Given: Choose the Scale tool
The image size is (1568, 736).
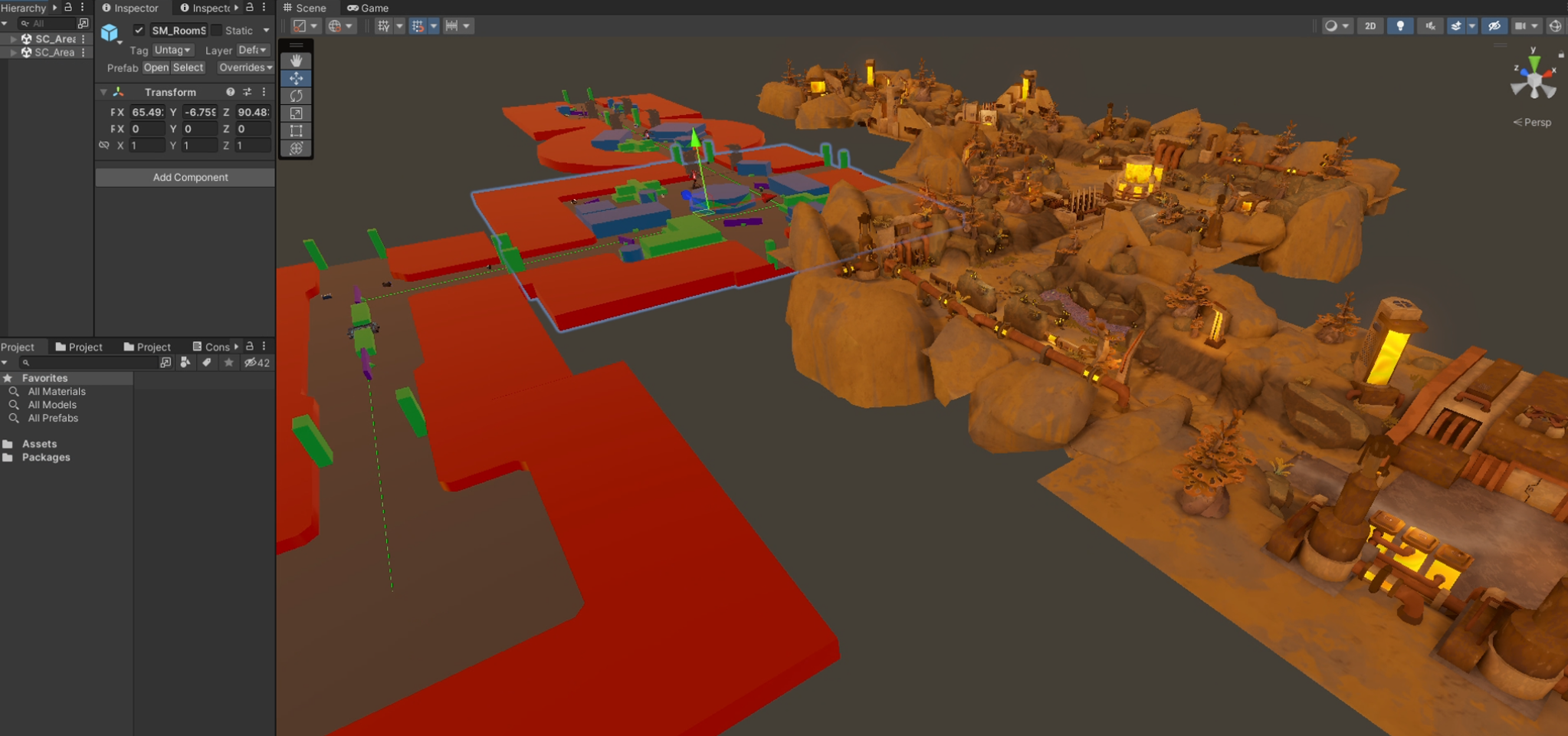Looking at the screenshot, I should (x=296, y=113).
